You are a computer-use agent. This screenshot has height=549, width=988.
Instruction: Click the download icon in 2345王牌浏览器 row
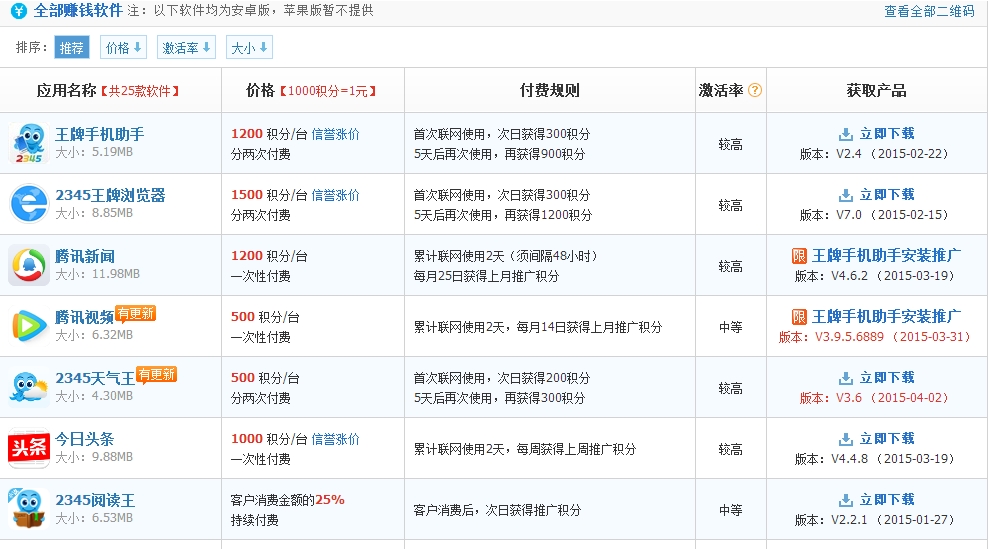pos(846,195)
